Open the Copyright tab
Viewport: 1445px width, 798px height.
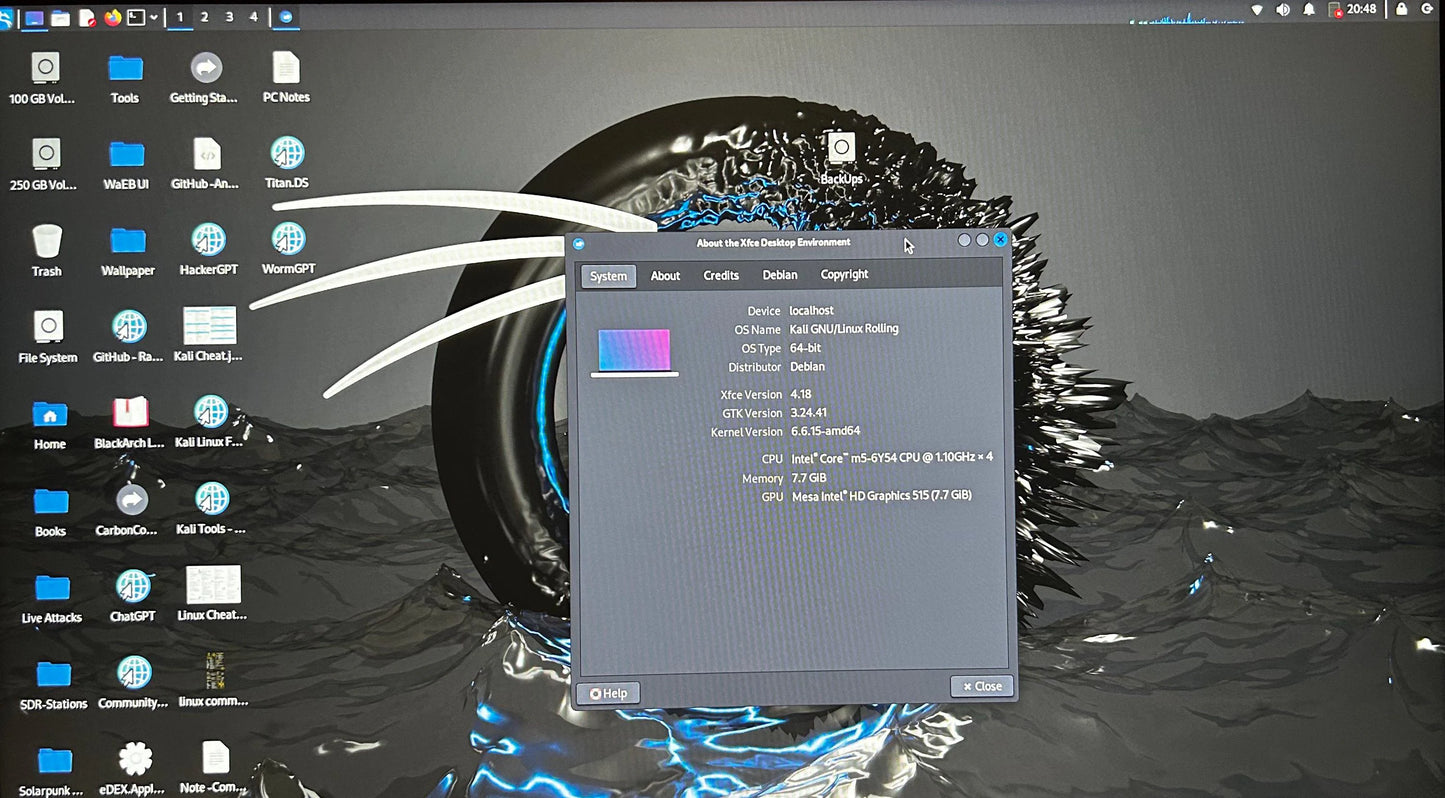[x=844, y=275]
